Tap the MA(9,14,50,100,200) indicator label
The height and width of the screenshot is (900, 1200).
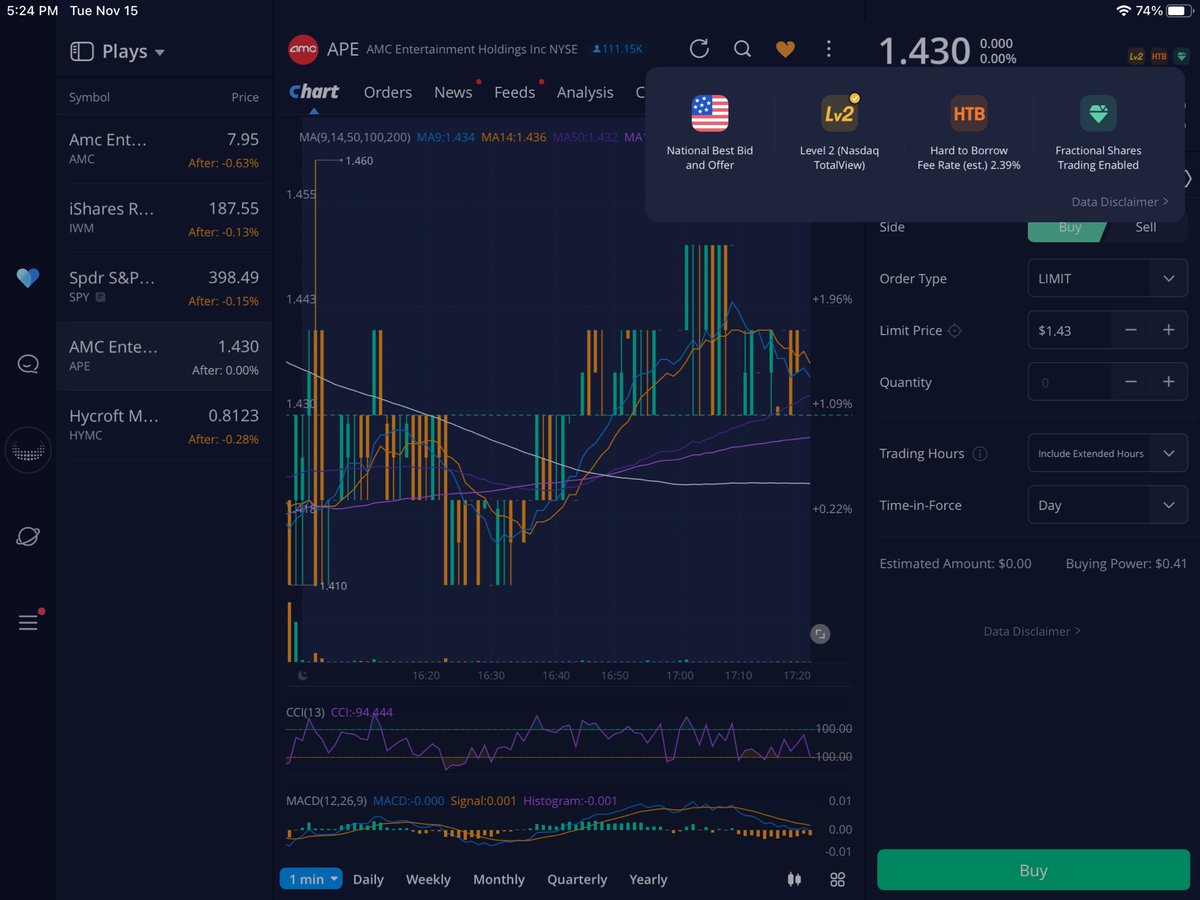(x=354, y=137)
